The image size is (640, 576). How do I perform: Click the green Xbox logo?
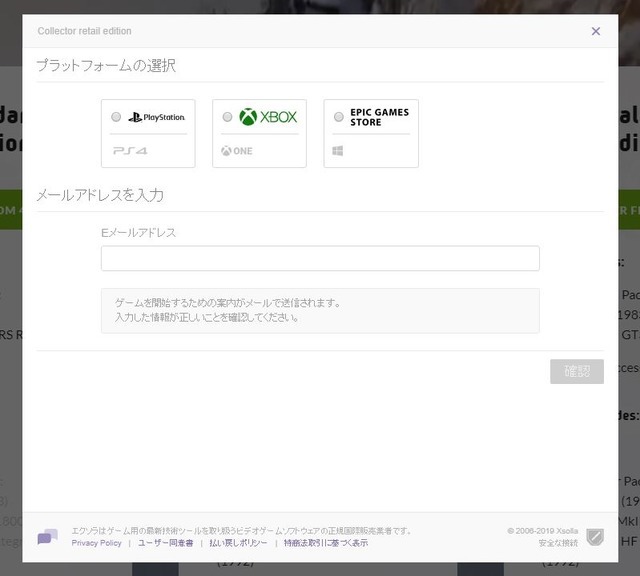pyautogui.click(x=268, y=117)
